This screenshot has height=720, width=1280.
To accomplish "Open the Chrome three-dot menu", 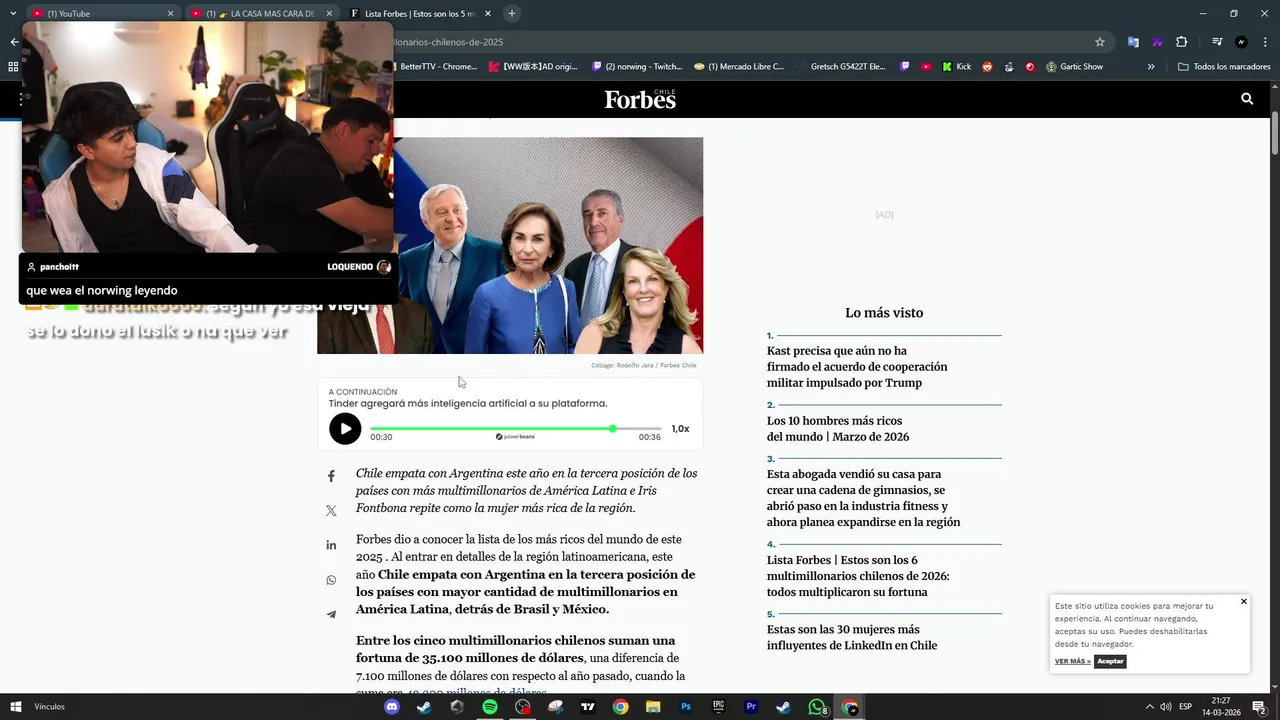I will [x=1265, y=42].
